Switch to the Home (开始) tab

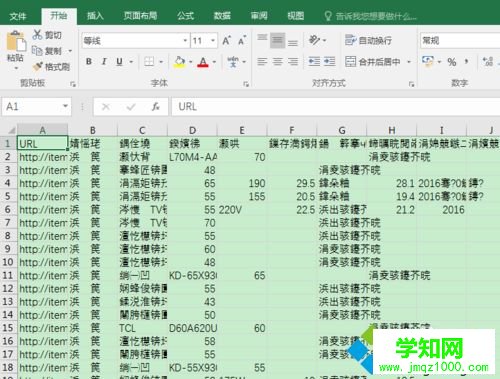(x=59, y=16)
